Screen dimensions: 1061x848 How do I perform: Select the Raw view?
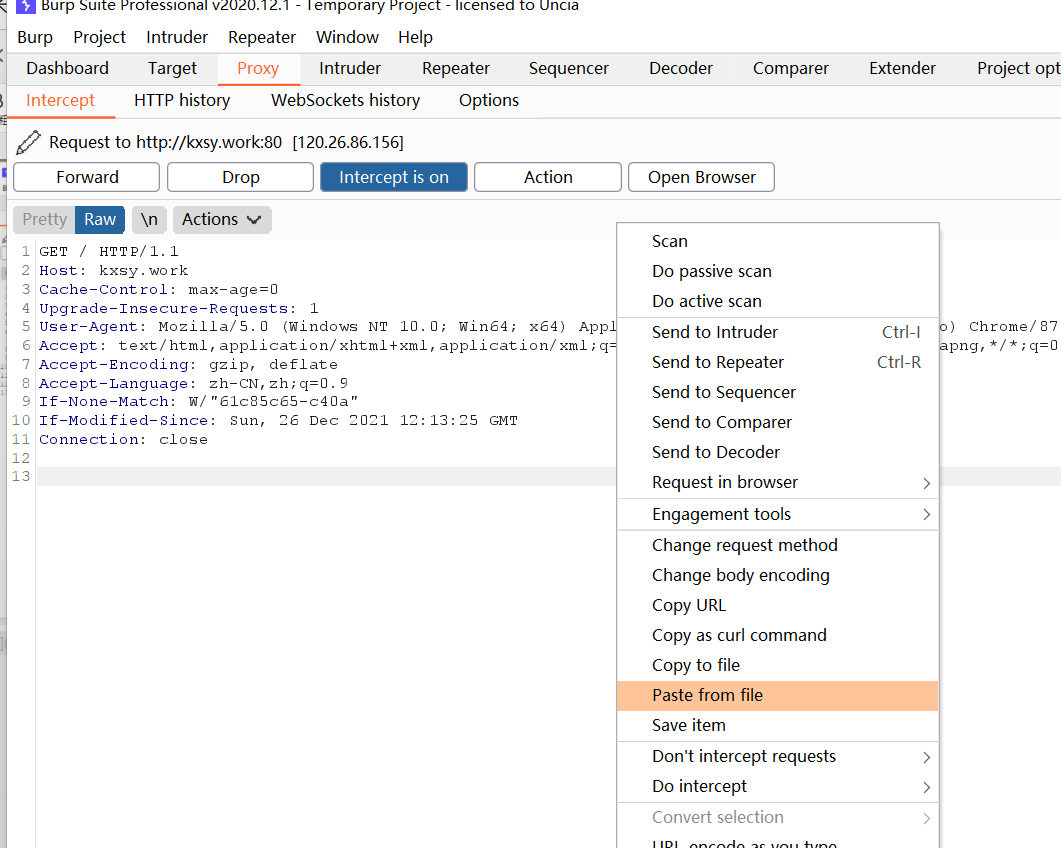pos(99,219)
